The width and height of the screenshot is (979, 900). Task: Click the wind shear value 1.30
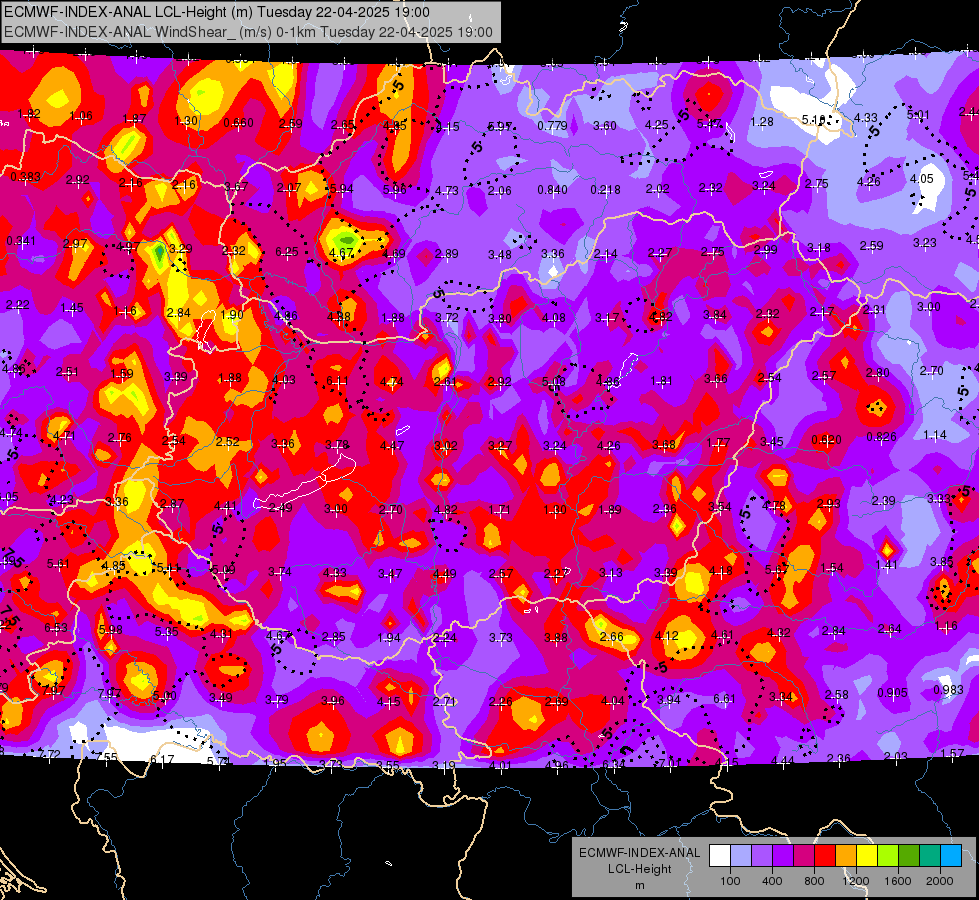(186, 121)
